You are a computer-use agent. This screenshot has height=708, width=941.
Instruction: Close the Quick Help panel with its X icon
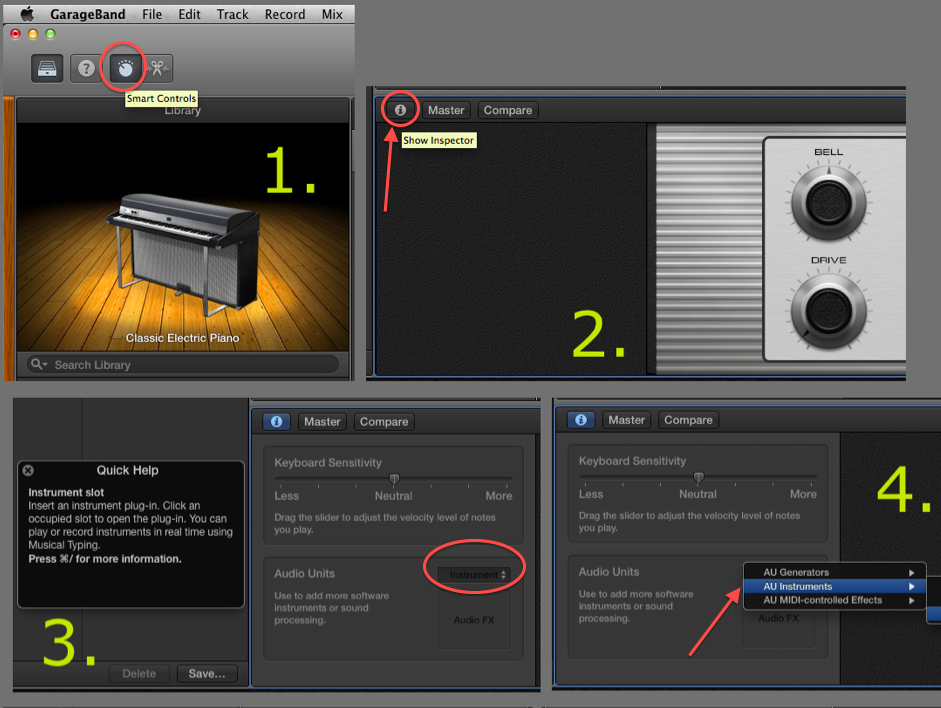(28, 470)
